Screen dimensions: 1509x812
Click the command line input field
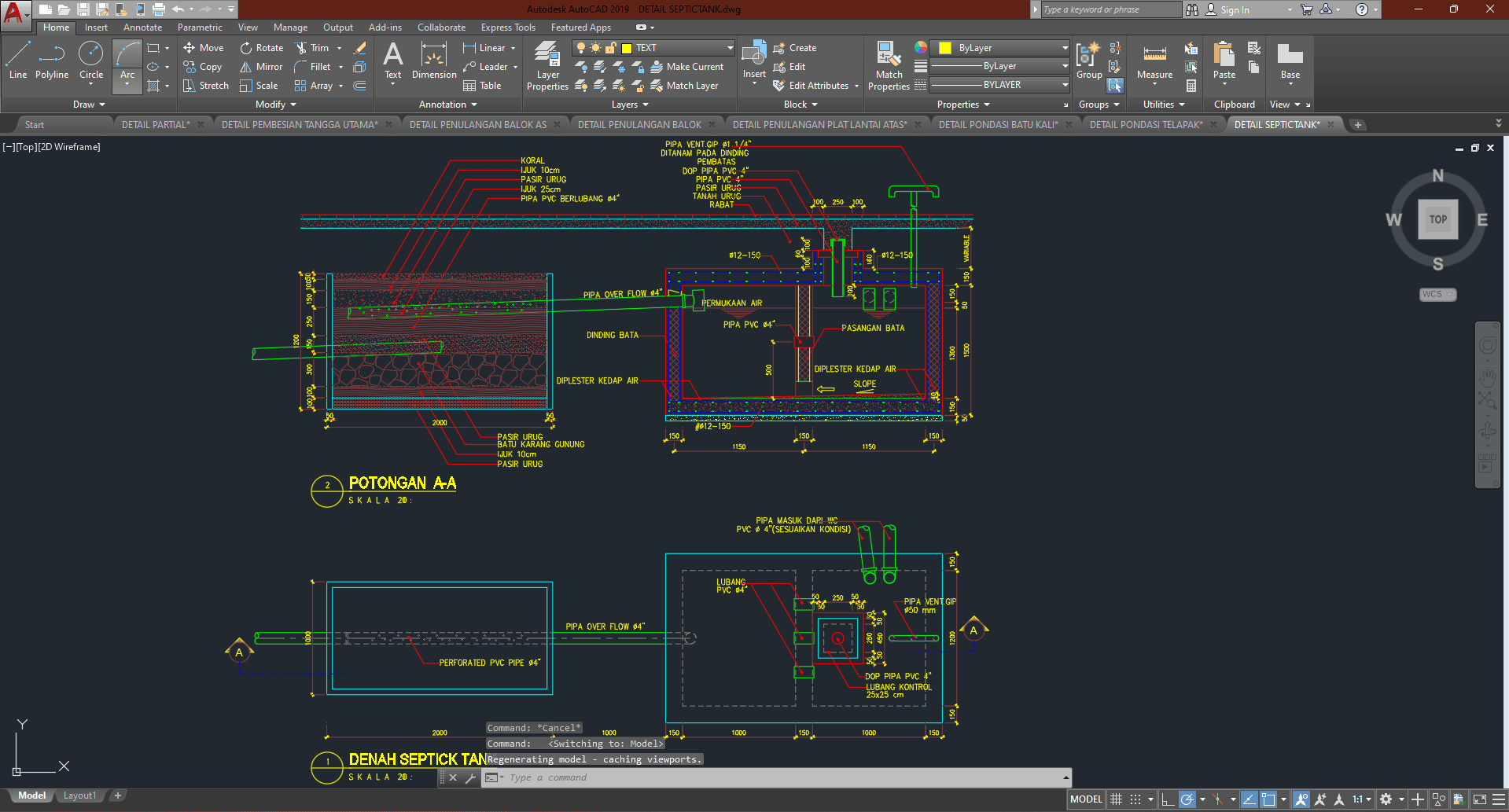pos(778,777)
